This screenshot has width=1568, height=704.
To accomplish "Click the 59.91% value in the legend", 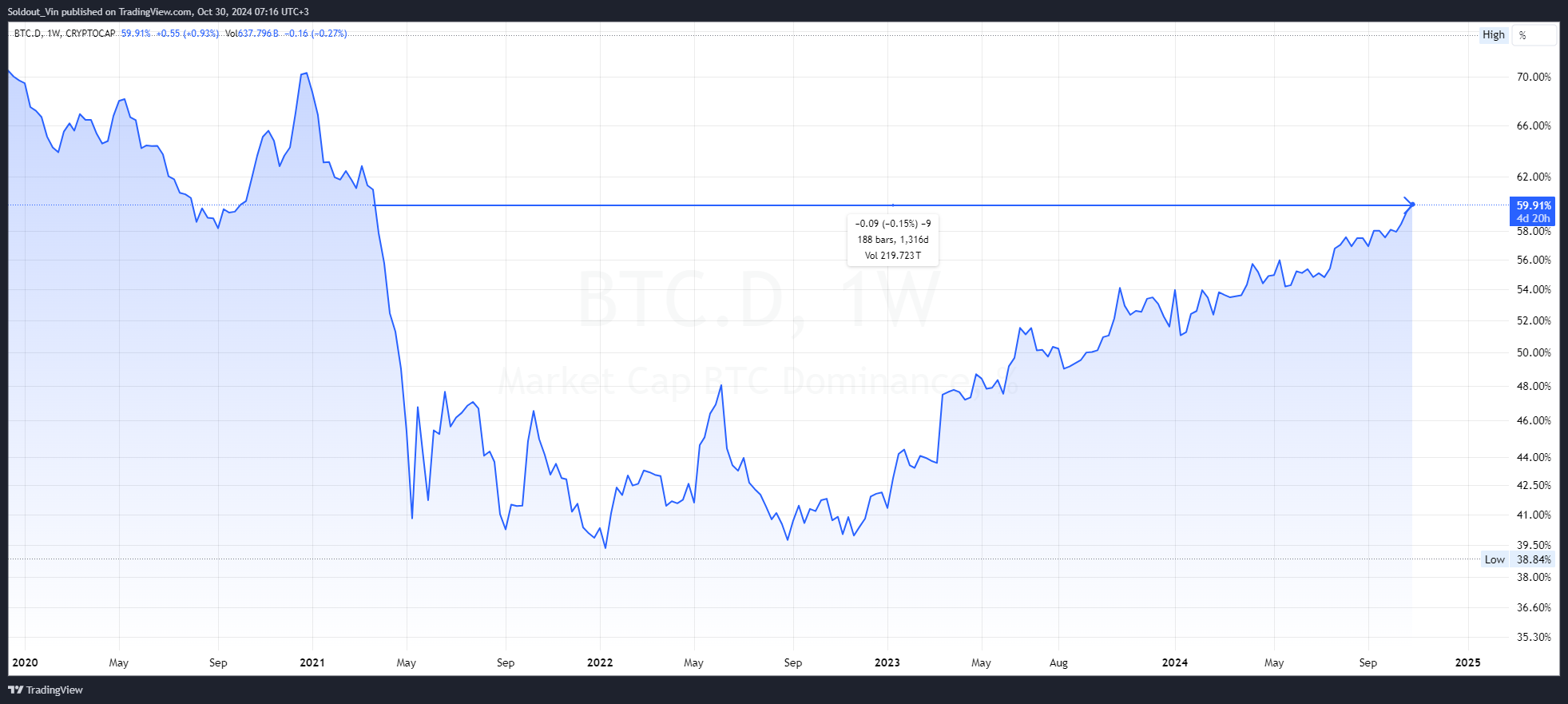I will tap(136, 34).
